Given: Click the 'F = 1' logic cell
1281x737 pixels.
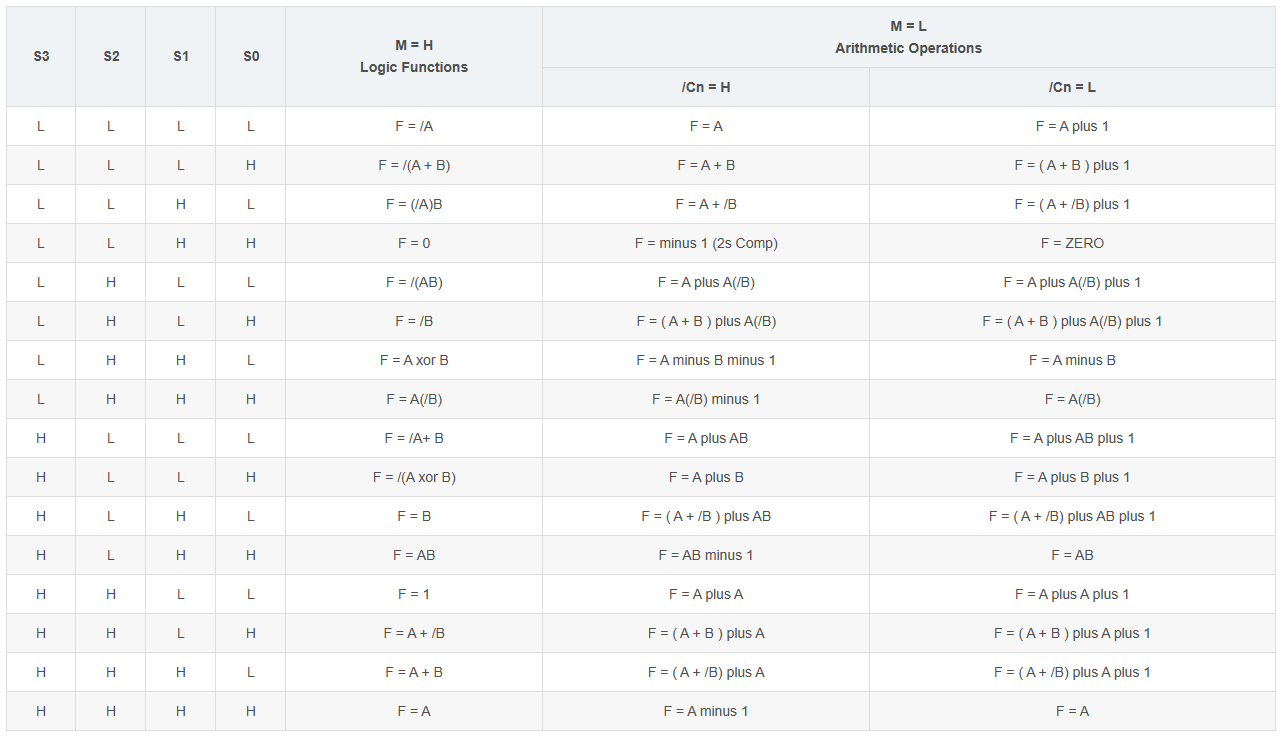Looking at the screenshot, I should coord(414,594).
